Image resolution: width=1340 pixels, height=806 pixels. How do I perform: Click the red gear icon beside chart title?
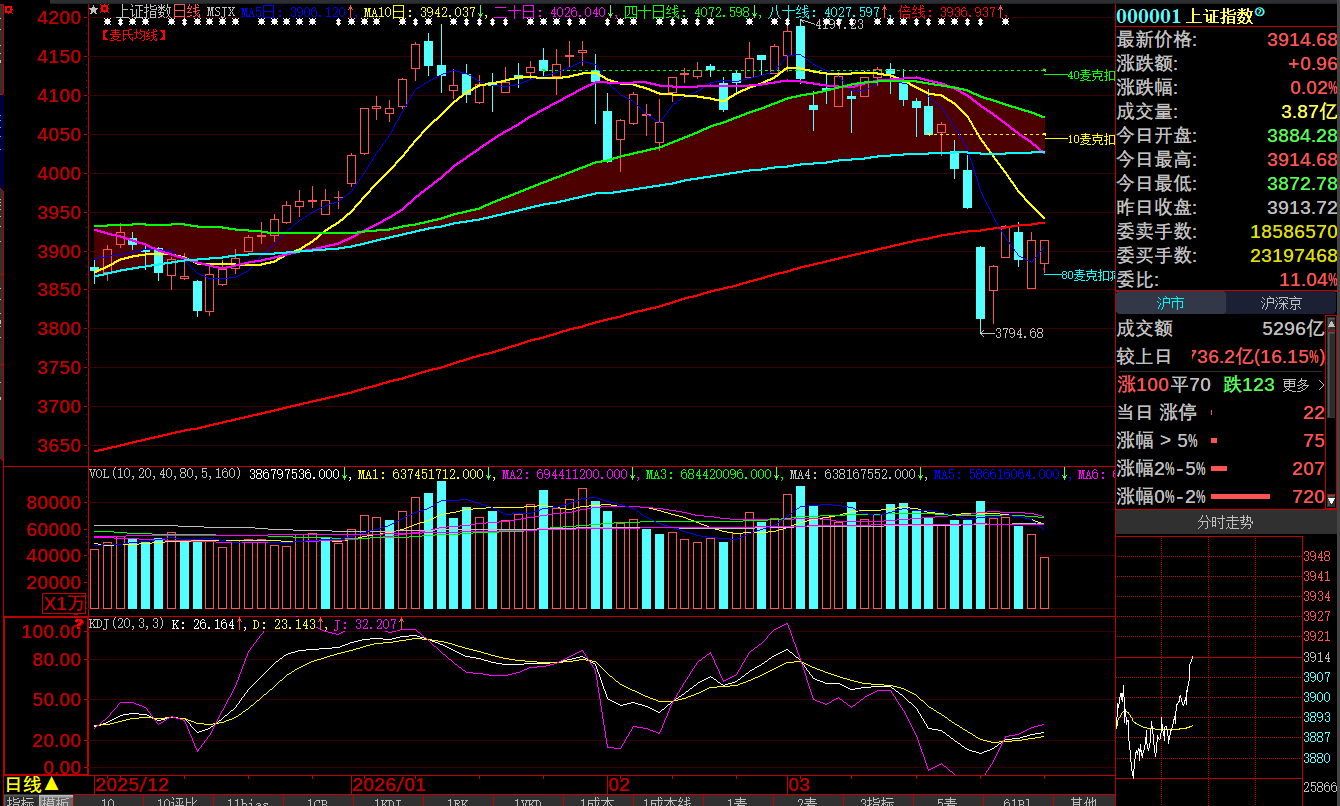point(105,11)
